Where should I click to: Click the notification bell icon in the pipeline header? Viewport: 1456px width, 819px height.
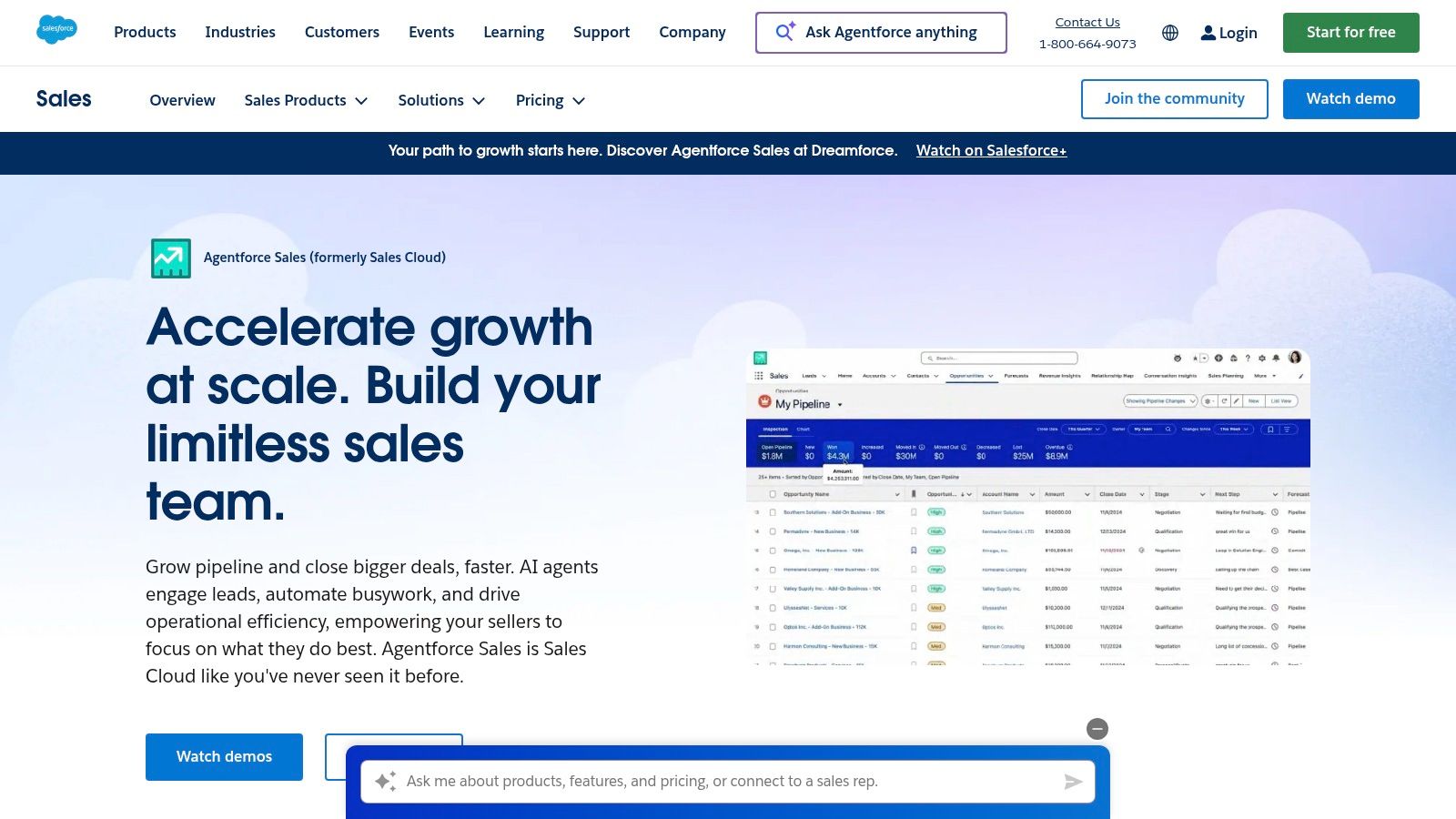(1275, 359)
